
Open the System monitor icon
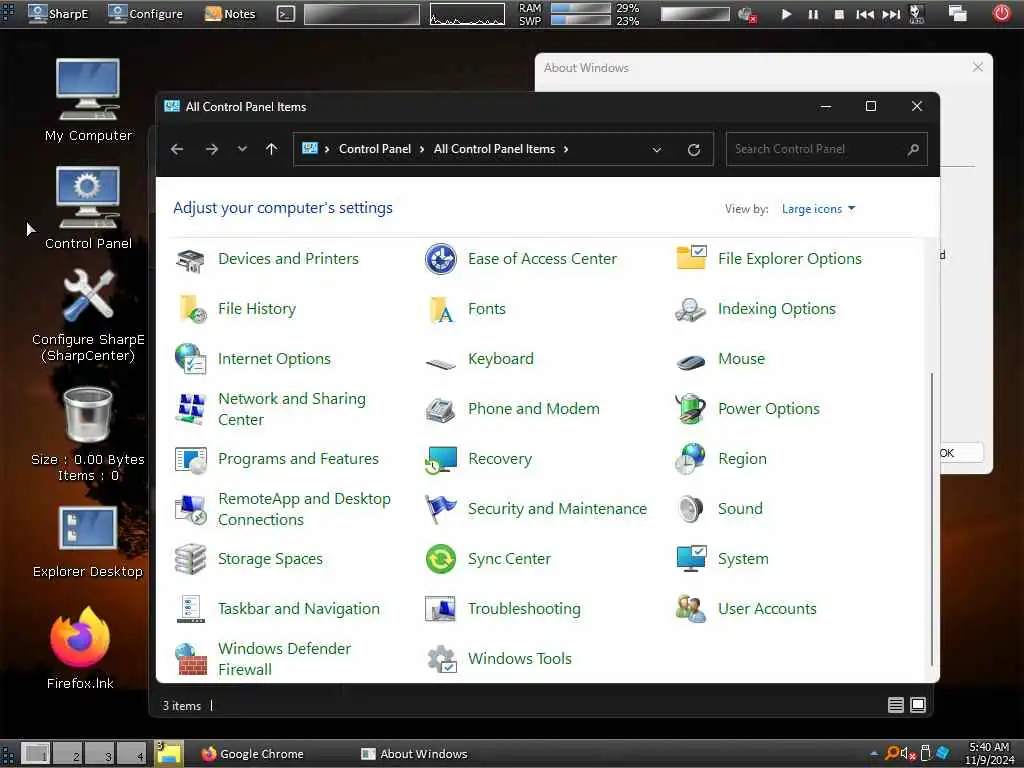[x=691, y=558]
